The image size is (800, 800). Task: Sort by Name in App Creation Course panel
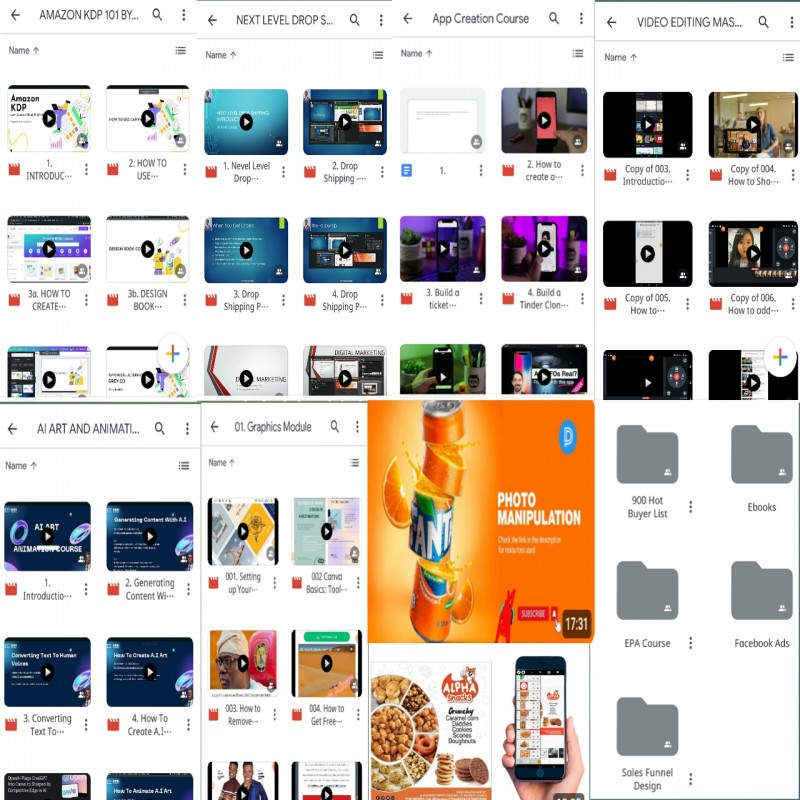click(416, 54)
